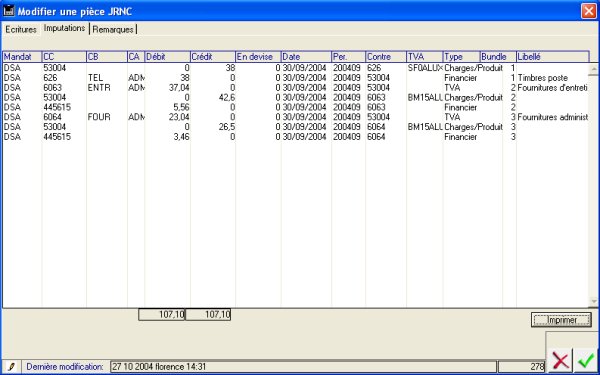Viewport: 600px width, 375px height.
Task: Click CC cell '6063'
Action: 52,88
